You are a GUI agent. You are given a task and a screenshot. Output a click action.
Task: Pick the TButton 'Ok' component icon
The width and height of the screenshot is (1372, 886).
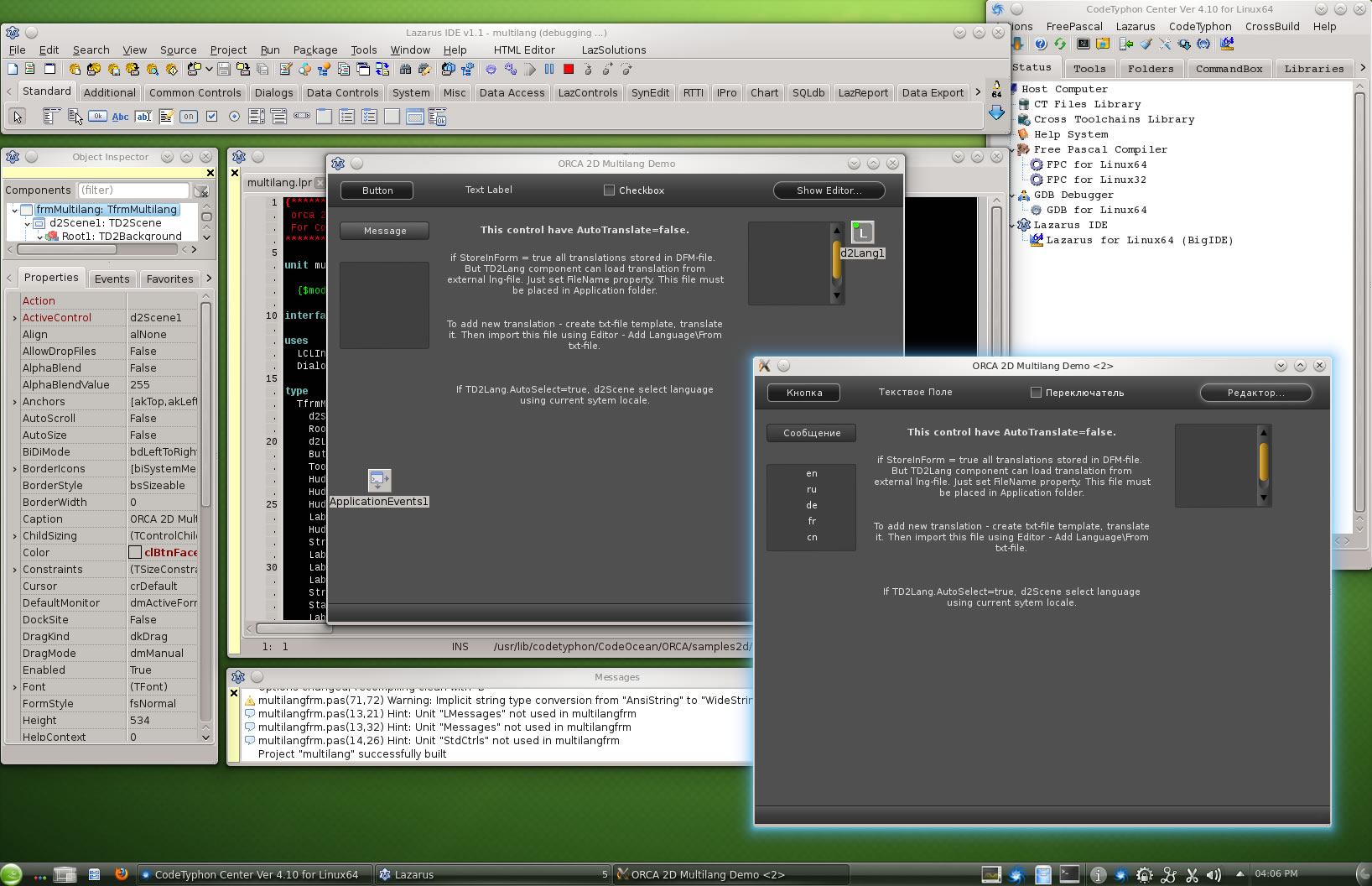97,117
